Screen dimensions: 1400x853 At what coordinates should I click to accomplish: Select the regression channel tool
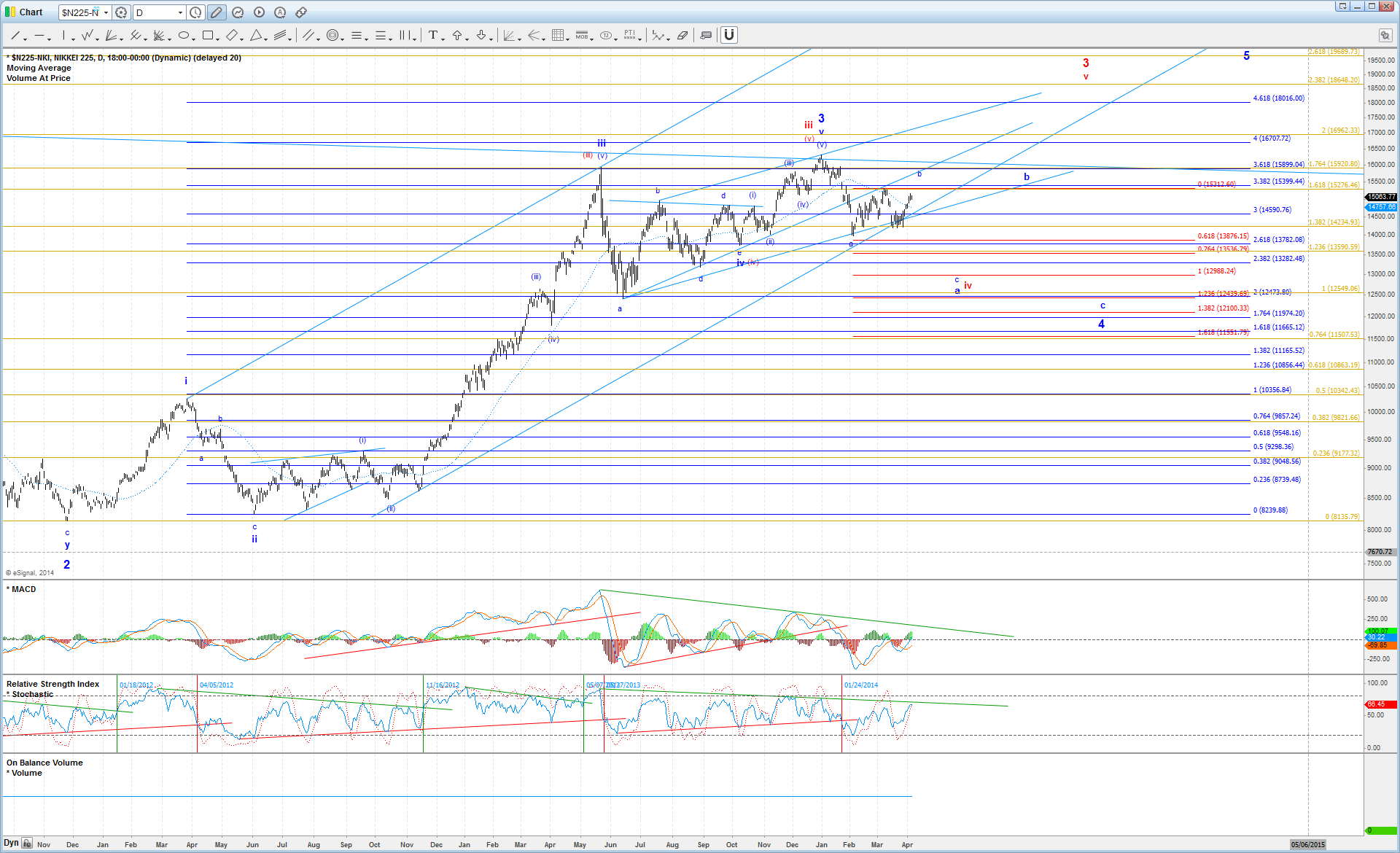(281, 35)
